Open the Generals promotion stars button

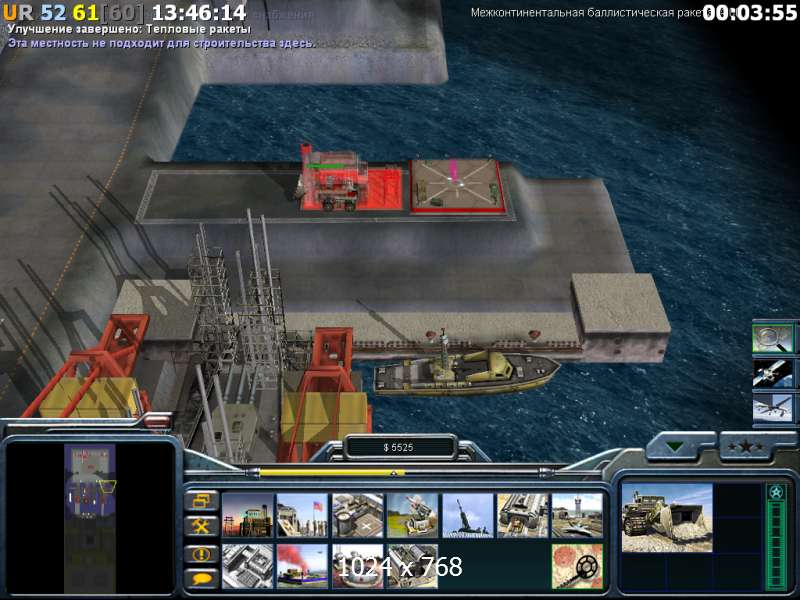click(x=746, y=446)
